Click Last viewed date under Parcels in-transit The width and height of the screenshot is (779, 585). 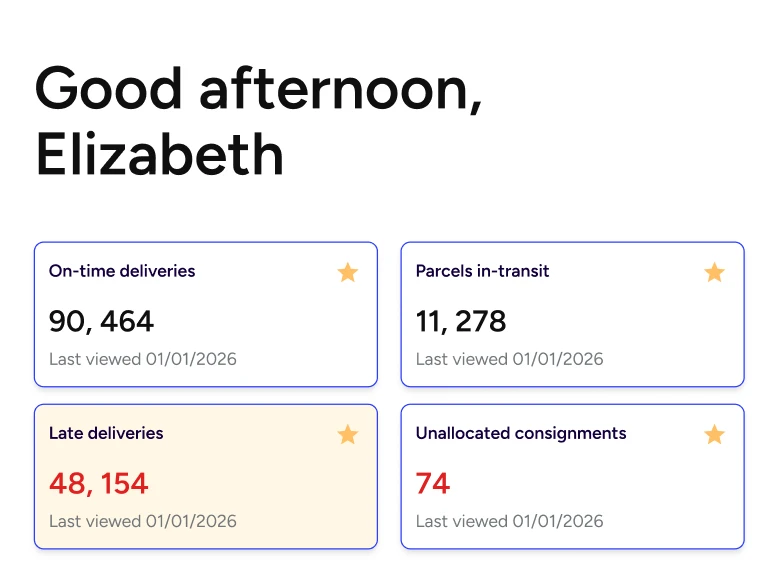point(510,359)
